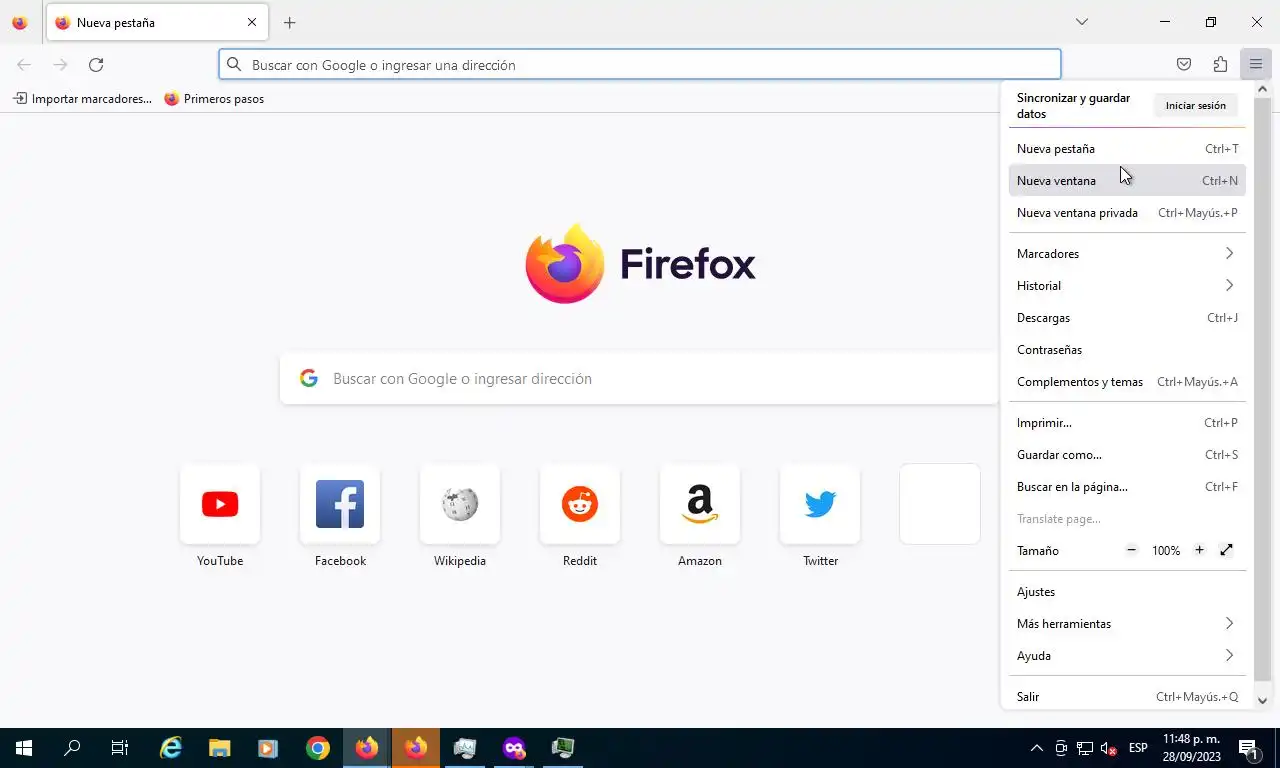
Task: Click the muted volume tray icon
Action: pyautogui.click(x=1108, y=748)
